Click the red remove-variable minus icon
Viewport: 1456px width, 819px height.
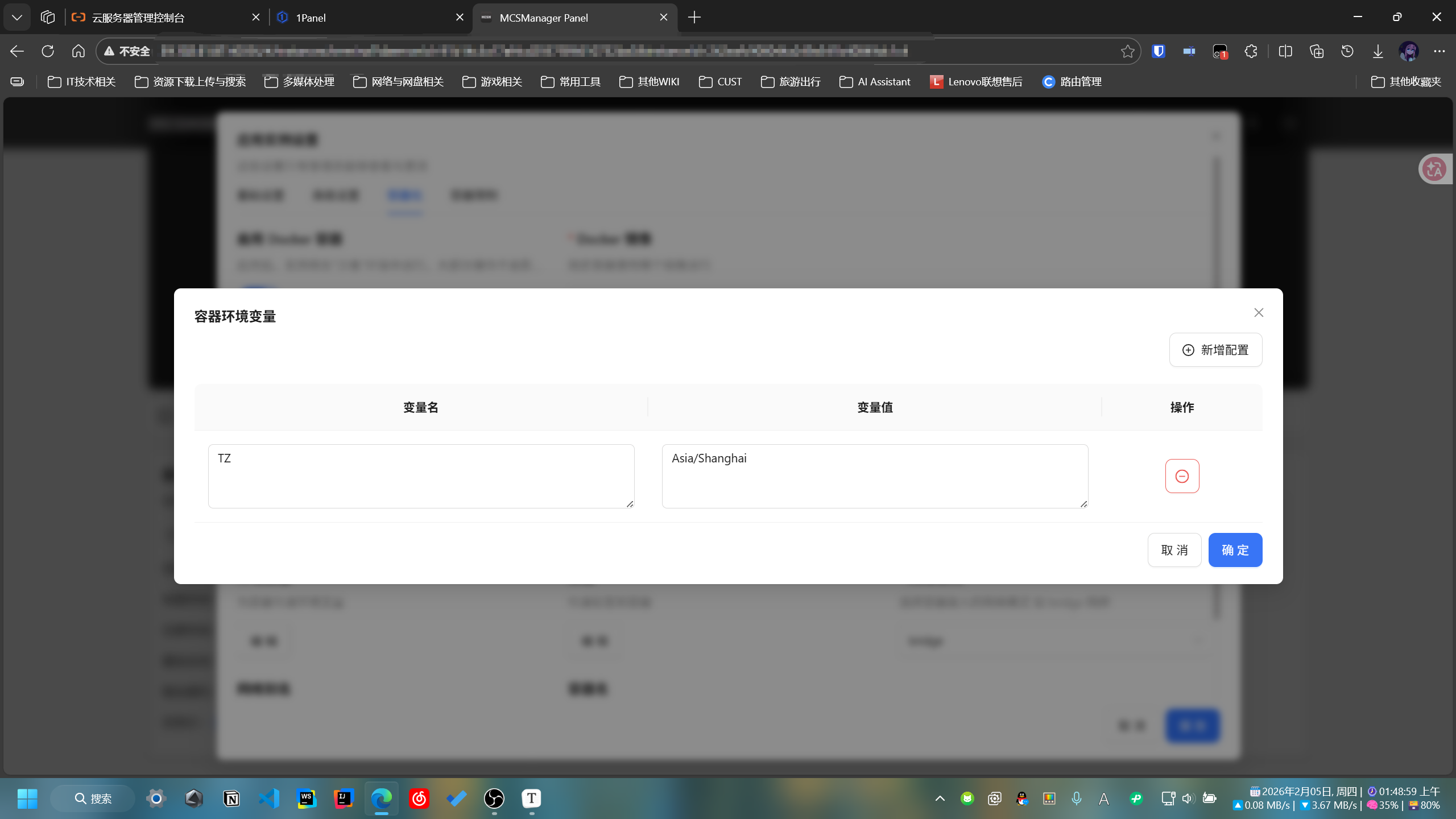(1182, 476)
